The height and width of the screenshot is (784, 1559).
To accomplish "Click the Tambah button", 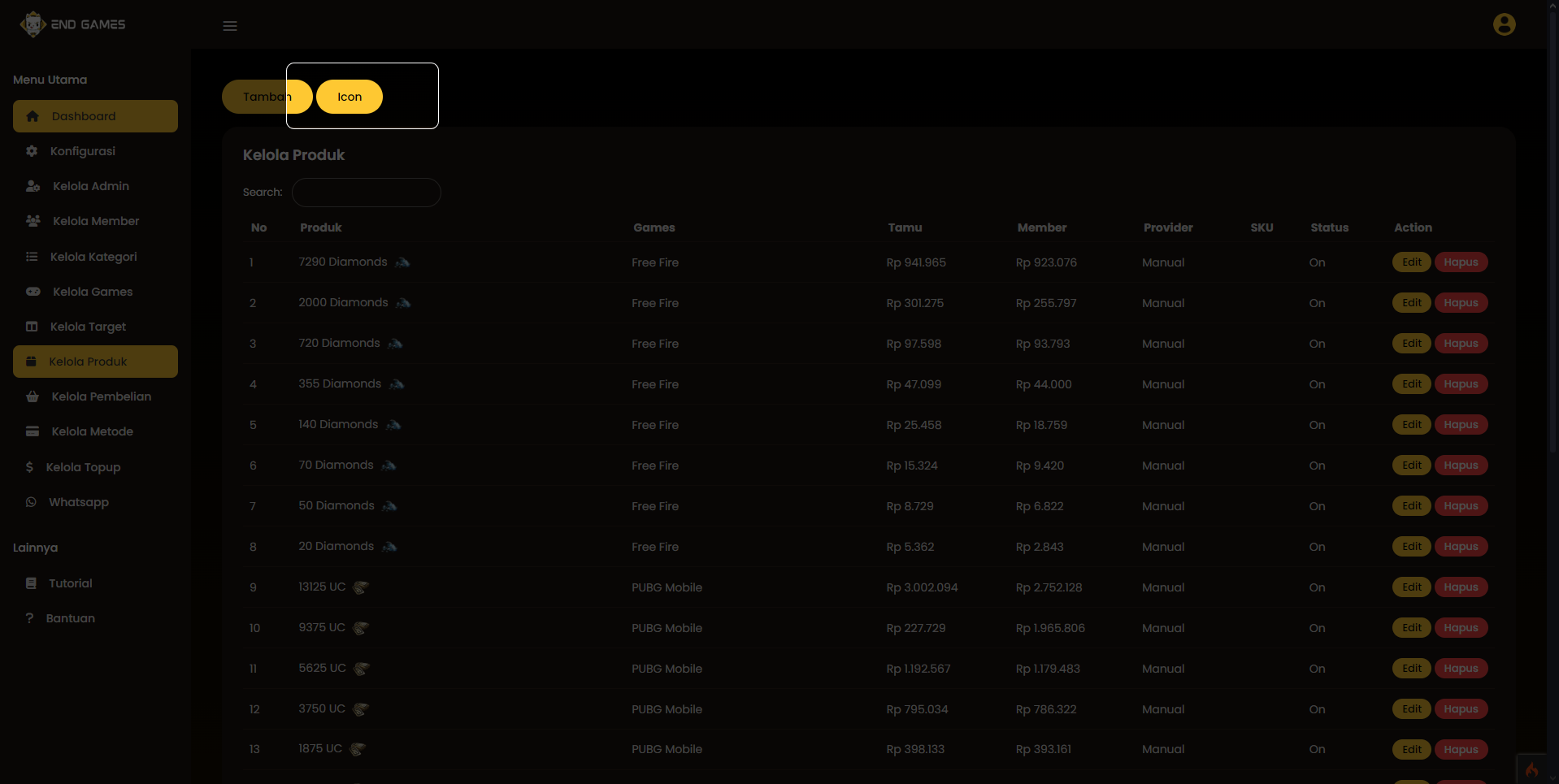I will coord(267,97).
